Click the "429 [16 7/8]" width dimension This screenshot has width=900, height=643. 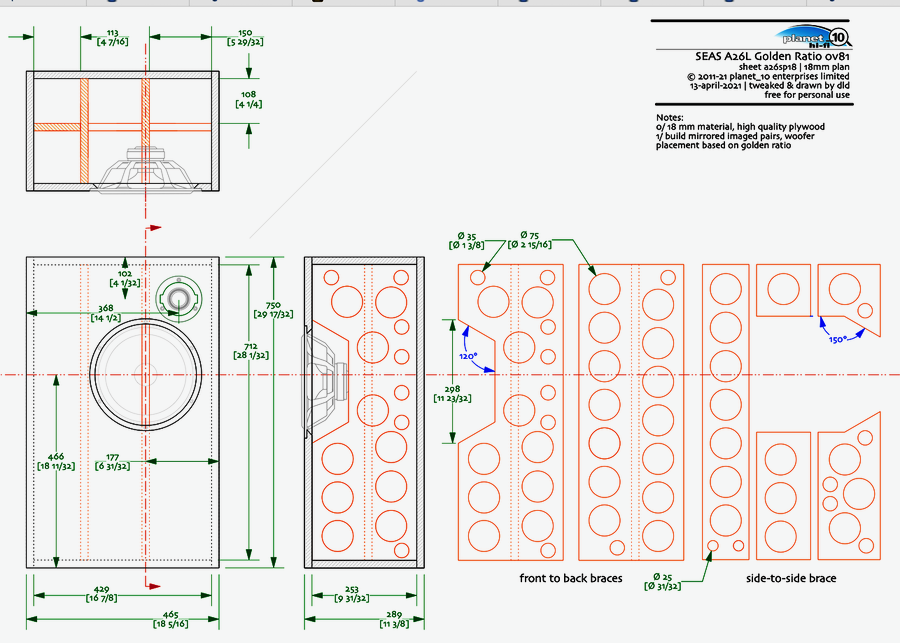click(x=102, y=594)
